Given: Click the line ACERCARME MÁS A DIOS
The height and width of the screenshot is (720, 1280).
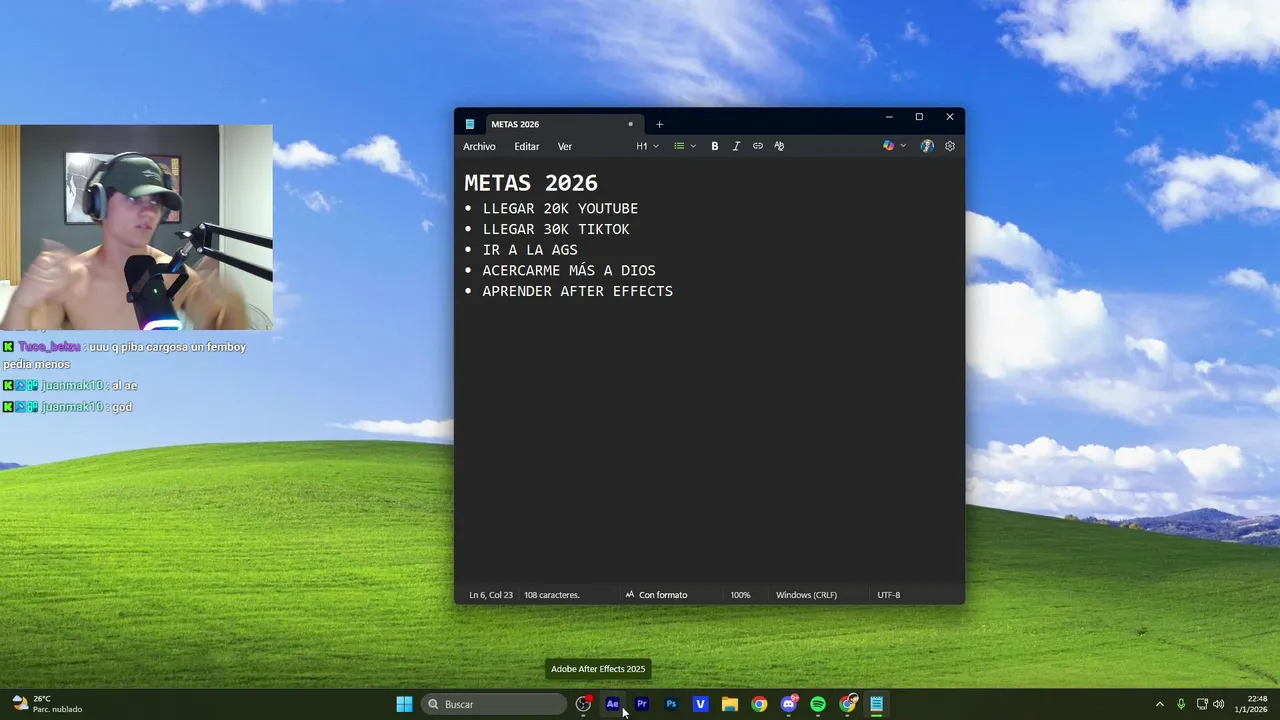Looking at the screenshot, I should click(569, 271).
